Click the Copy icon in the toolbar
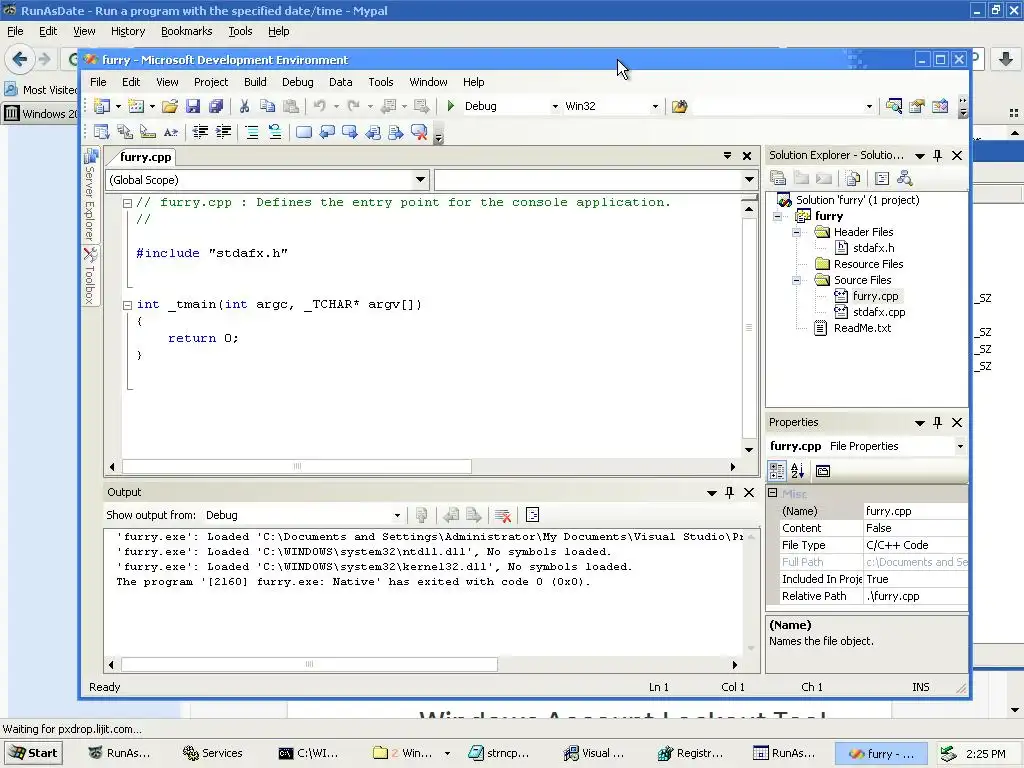Viewport: 1024px width, 768px height. 267,106
